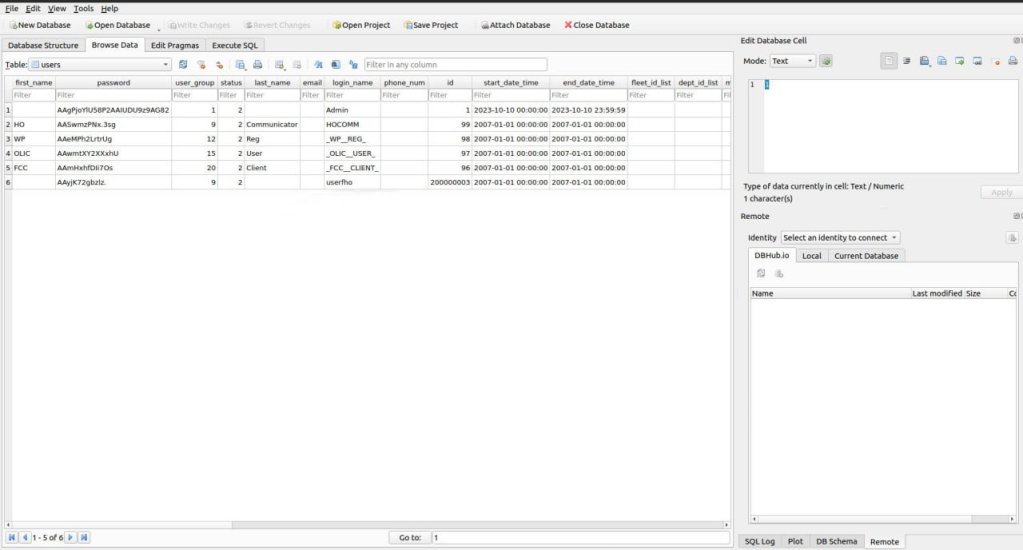The width and height of the screenshot is (1023, 550).
Task: Jump to the first page of records
Action: pyautogui.click(x=12, y=538)
